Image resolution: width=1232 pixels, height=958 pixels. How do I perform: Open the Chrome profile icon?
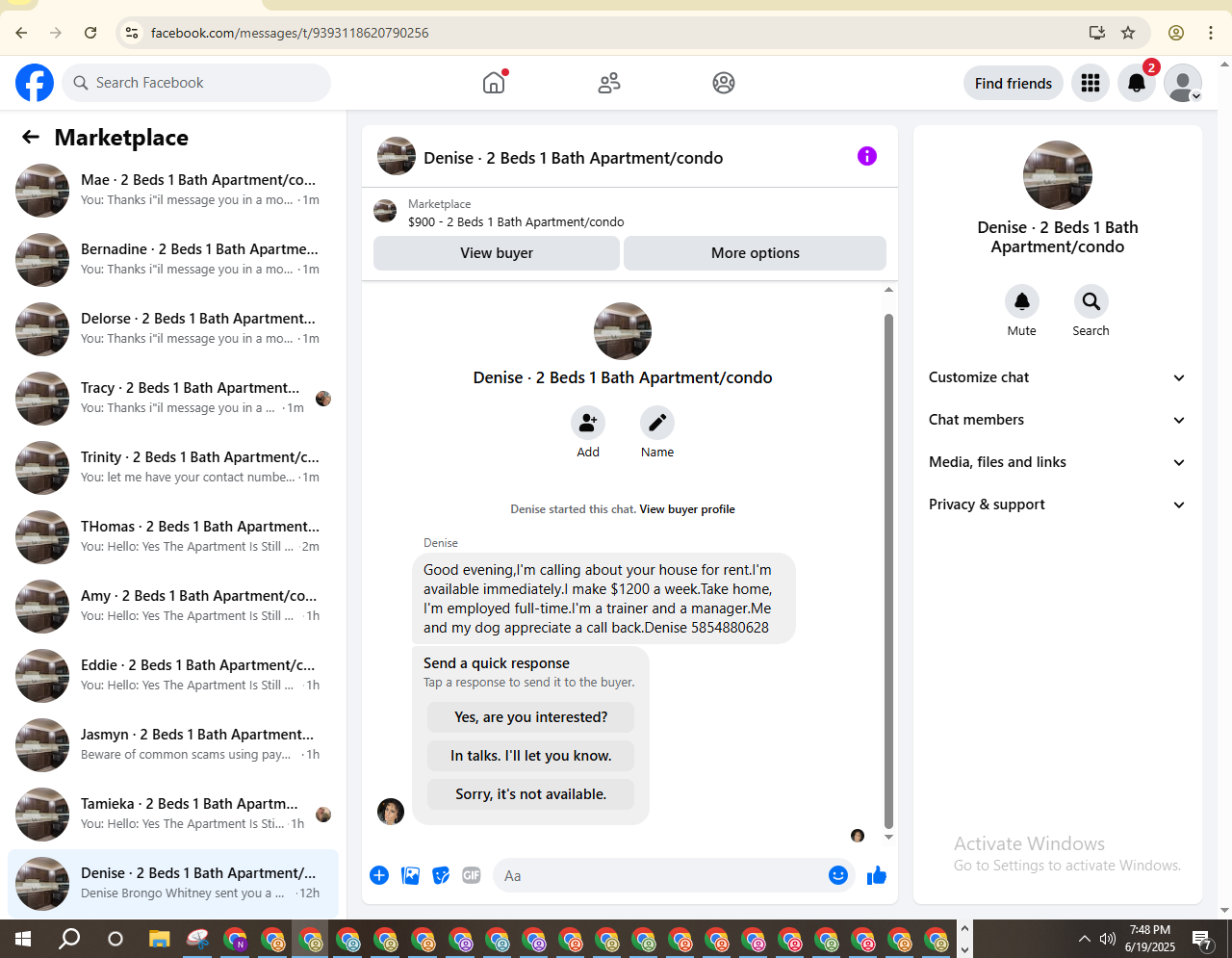coord(1176,33)
